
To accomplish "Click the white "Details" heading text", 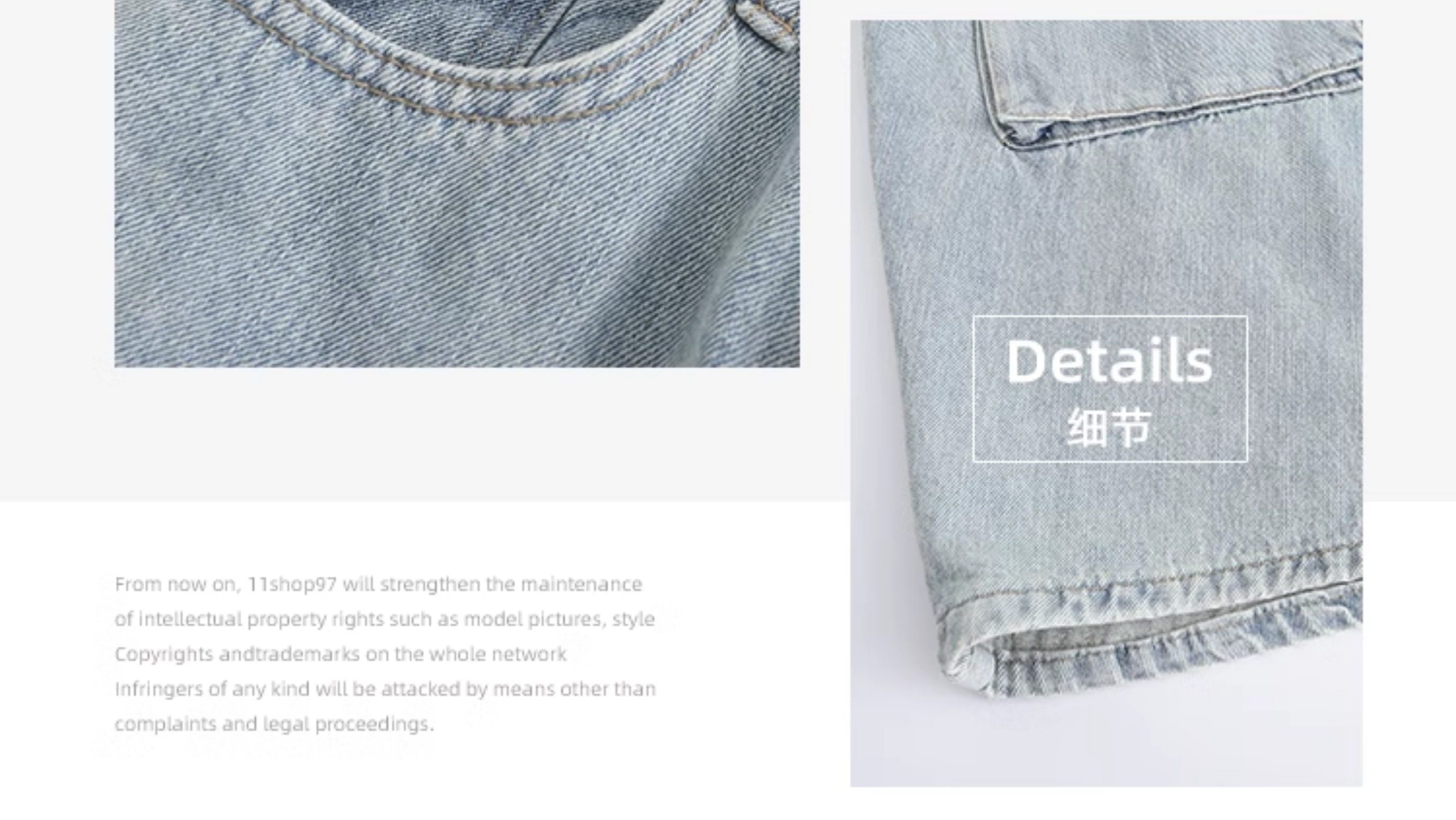I will [x=1110, y=361].
